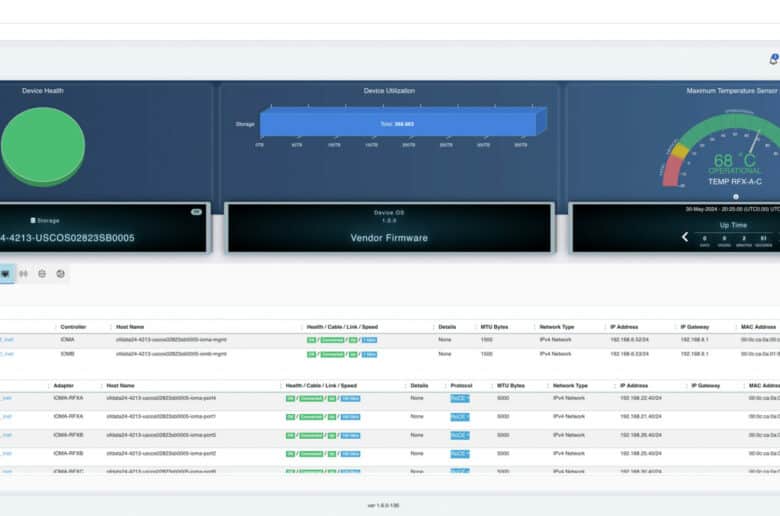Image resolution: width=780 pixels, height=516 pixels.
Task: Sort management table by Network Type column
Action: [x=557, y=327]
